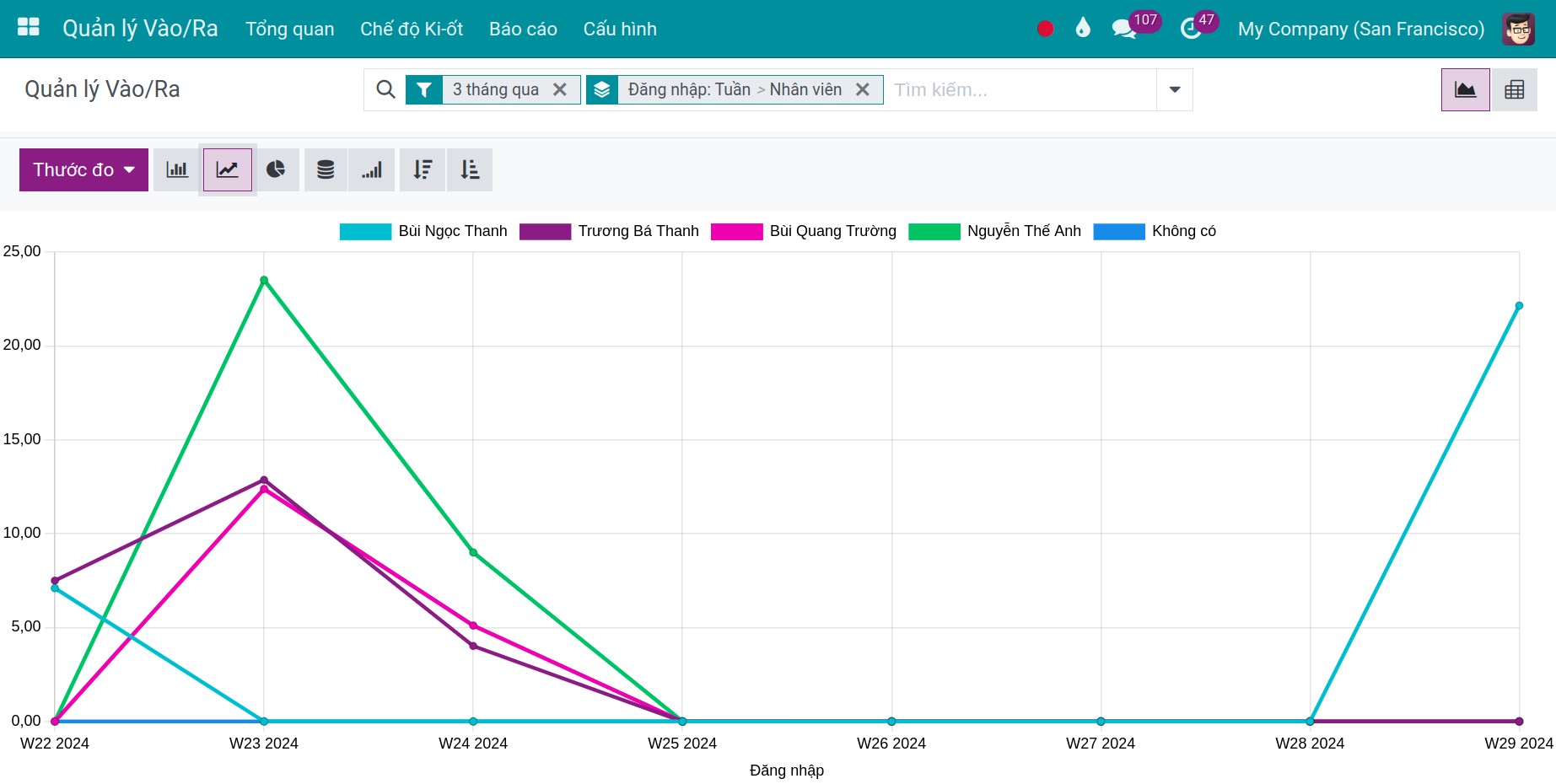Switch to pivot table view
This screenshot has width=1556, height=784.
1514,89
